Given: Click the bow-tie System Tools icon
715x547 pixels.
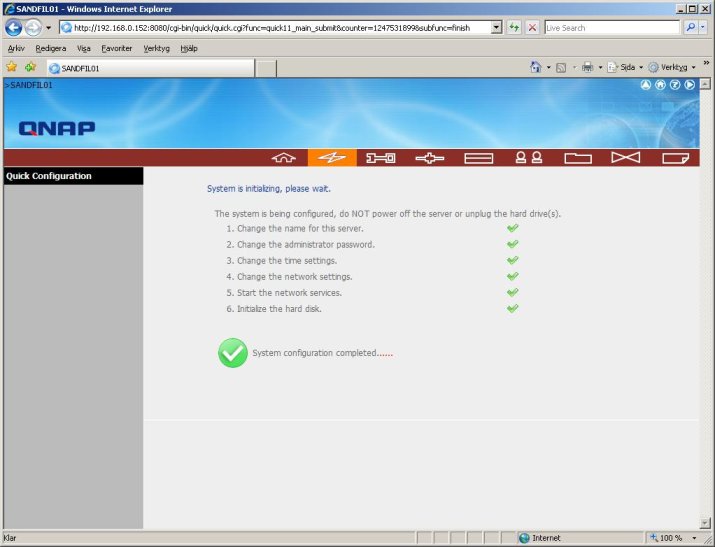Looking at the screenshot, I should pyautogui.click(x=625, y=158).
